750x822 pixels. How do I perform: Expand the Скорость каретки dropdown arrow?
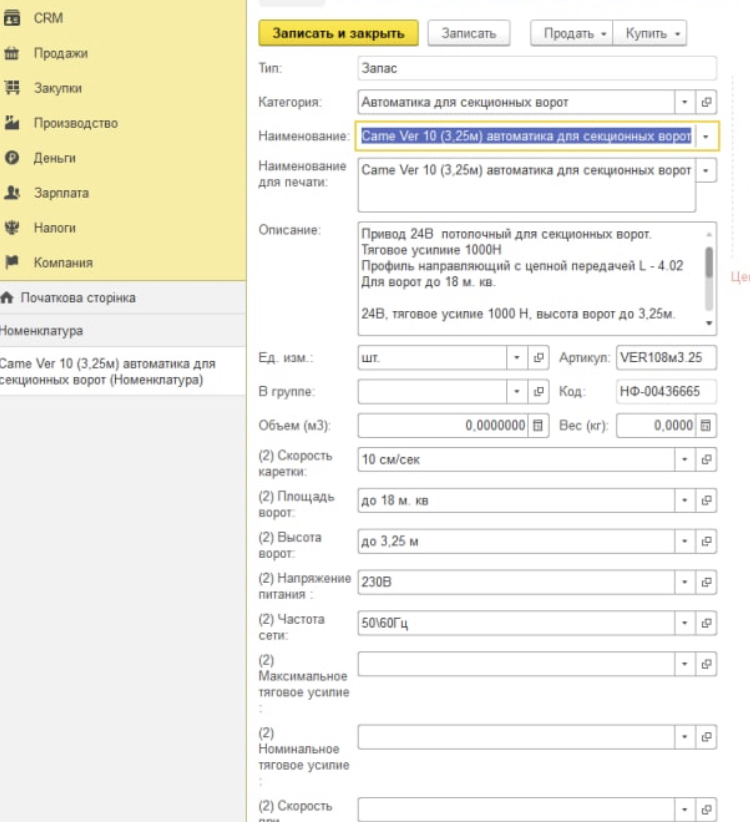pos(684,459)
